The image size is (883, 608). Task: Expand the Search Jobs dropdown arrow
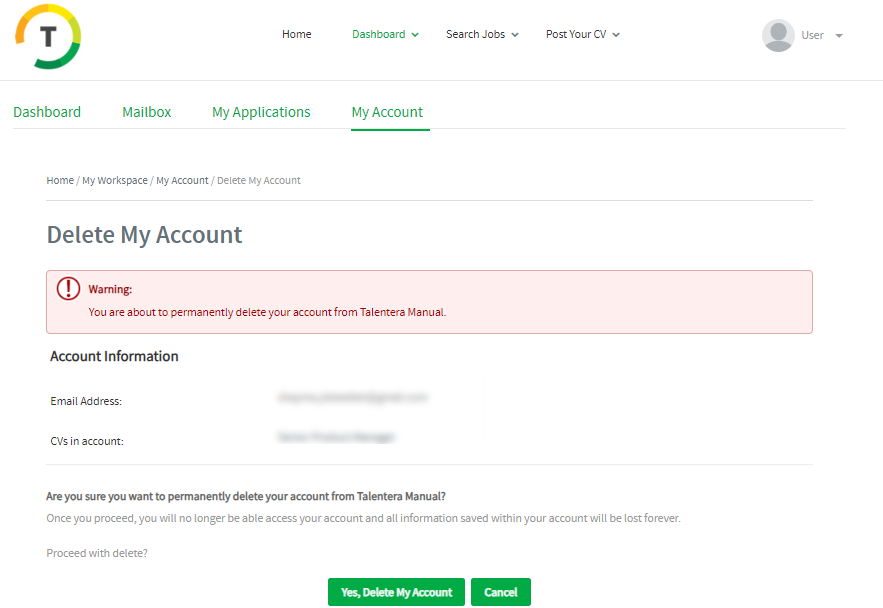pos(515,35)
